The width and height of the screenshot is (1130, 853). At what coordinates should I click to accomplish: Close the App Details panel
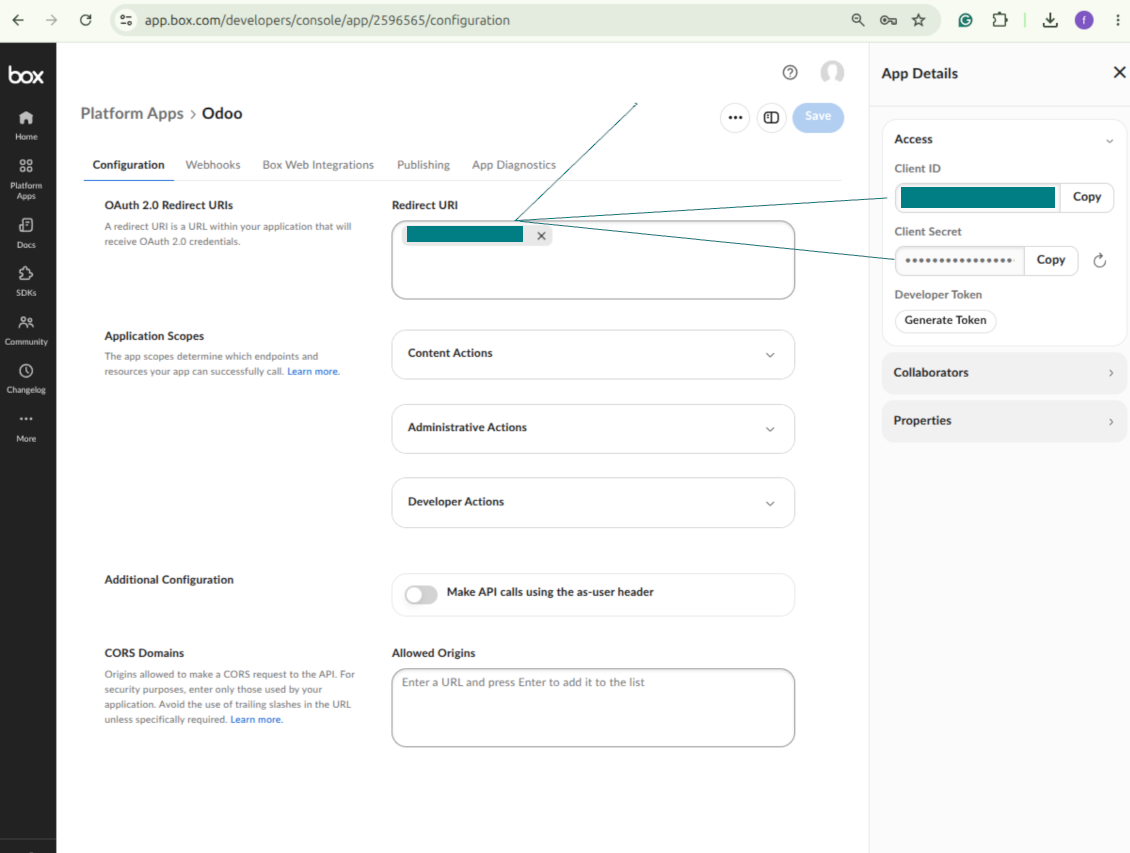1119,72
